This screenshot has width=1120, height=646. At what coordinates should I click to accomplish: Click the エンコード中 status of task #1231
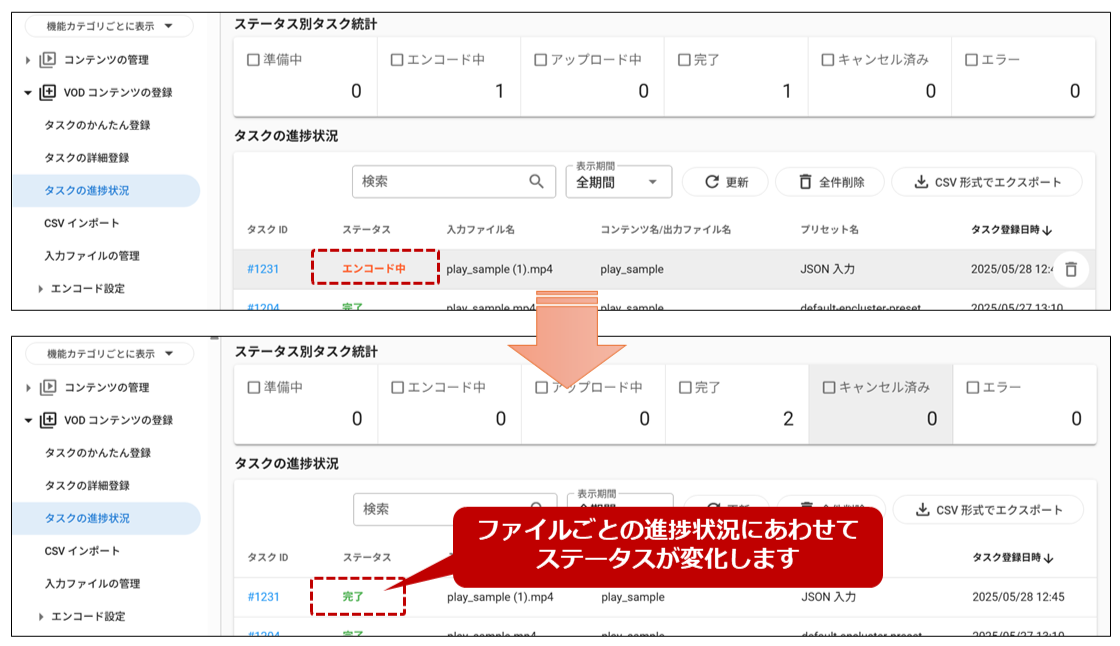pos(374,269)
